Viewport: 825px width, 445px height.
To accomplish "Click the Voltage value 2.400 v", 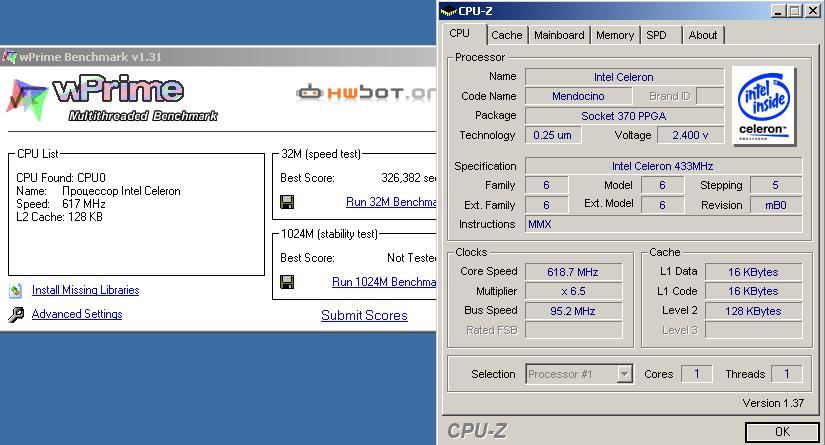I will coord(690,135).
